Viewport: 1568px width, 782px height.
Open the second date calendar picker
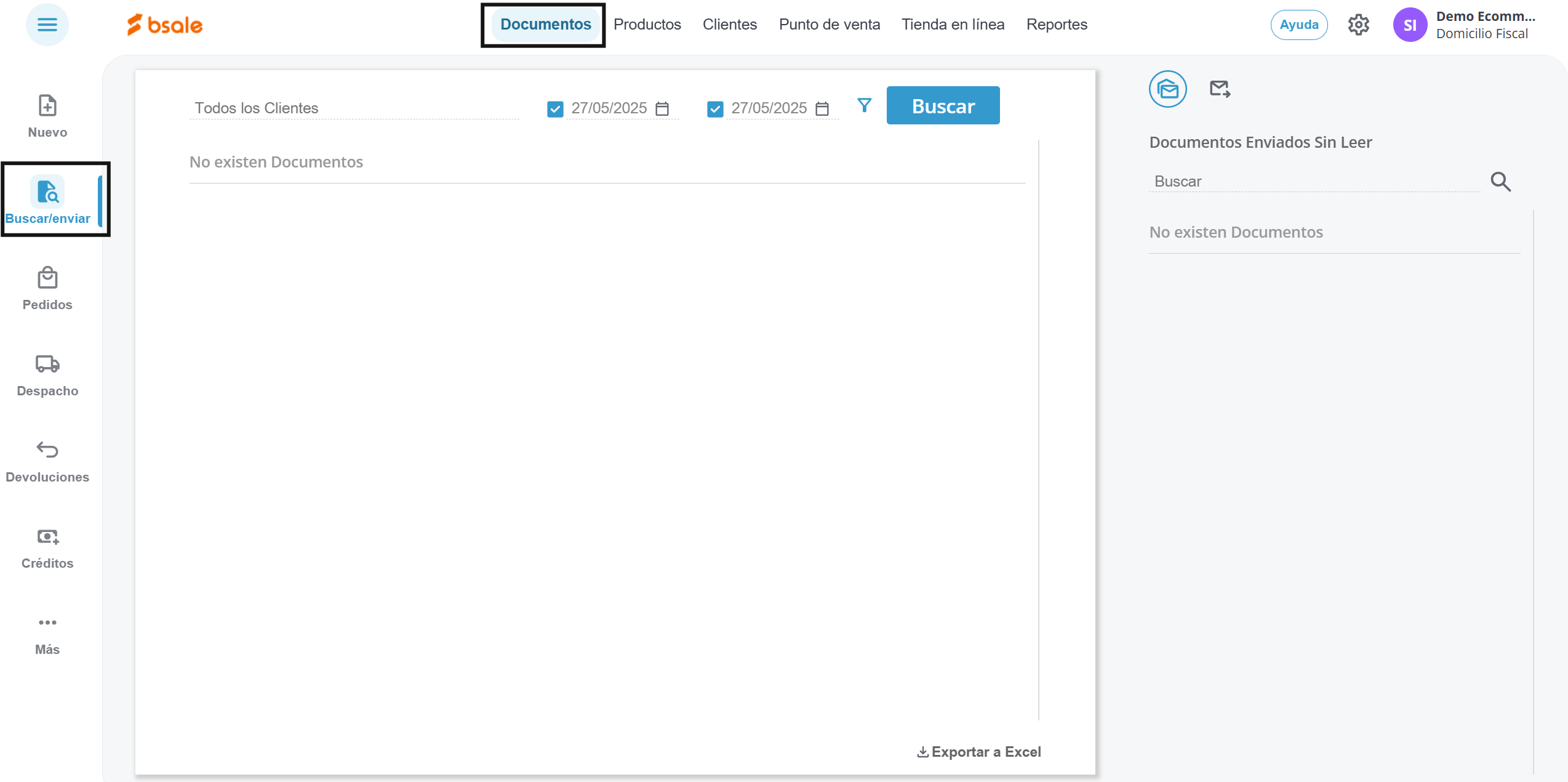point(822,109)
